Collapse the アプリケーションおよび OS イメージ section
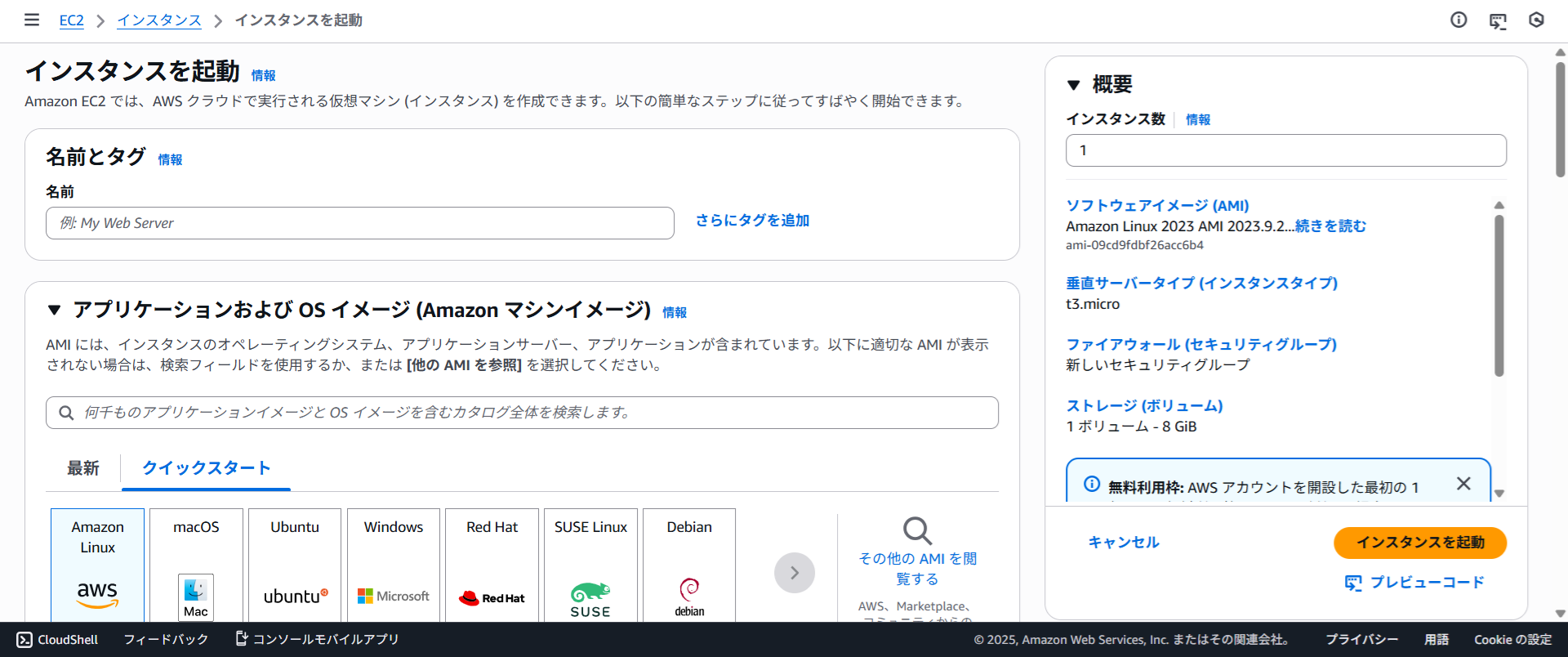The image size is (1568, 657). [x=55, y=311]
